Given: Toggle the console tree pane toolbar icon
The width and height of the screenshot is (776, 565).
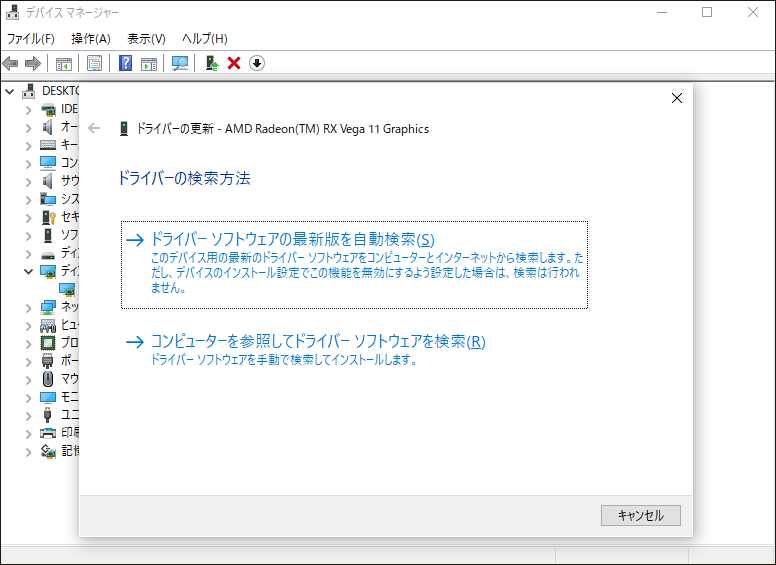Looking at the screenshot, I should (x=63, y=63).
